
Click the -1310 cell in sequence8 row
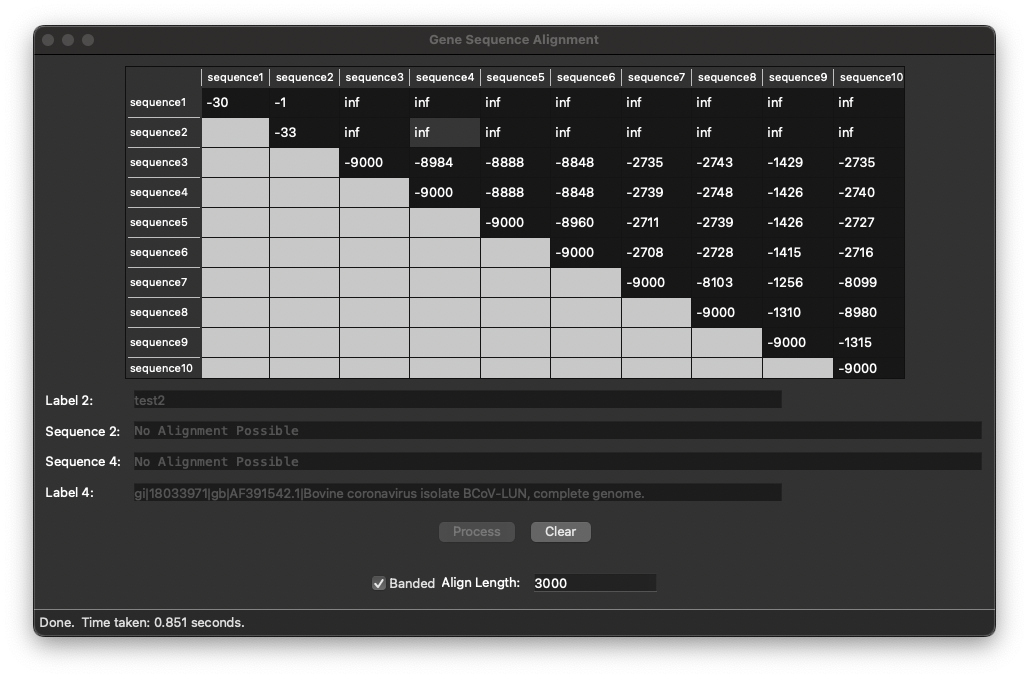[x=798, y=312]
